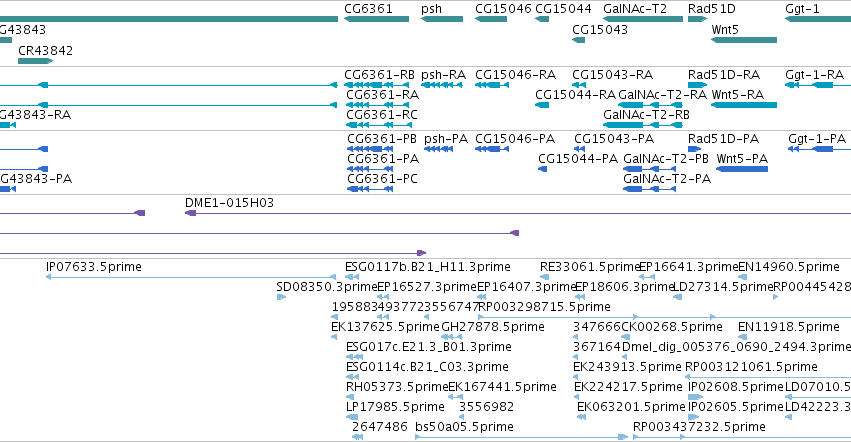Click the Wnt5 gene bar

[744, 40]
